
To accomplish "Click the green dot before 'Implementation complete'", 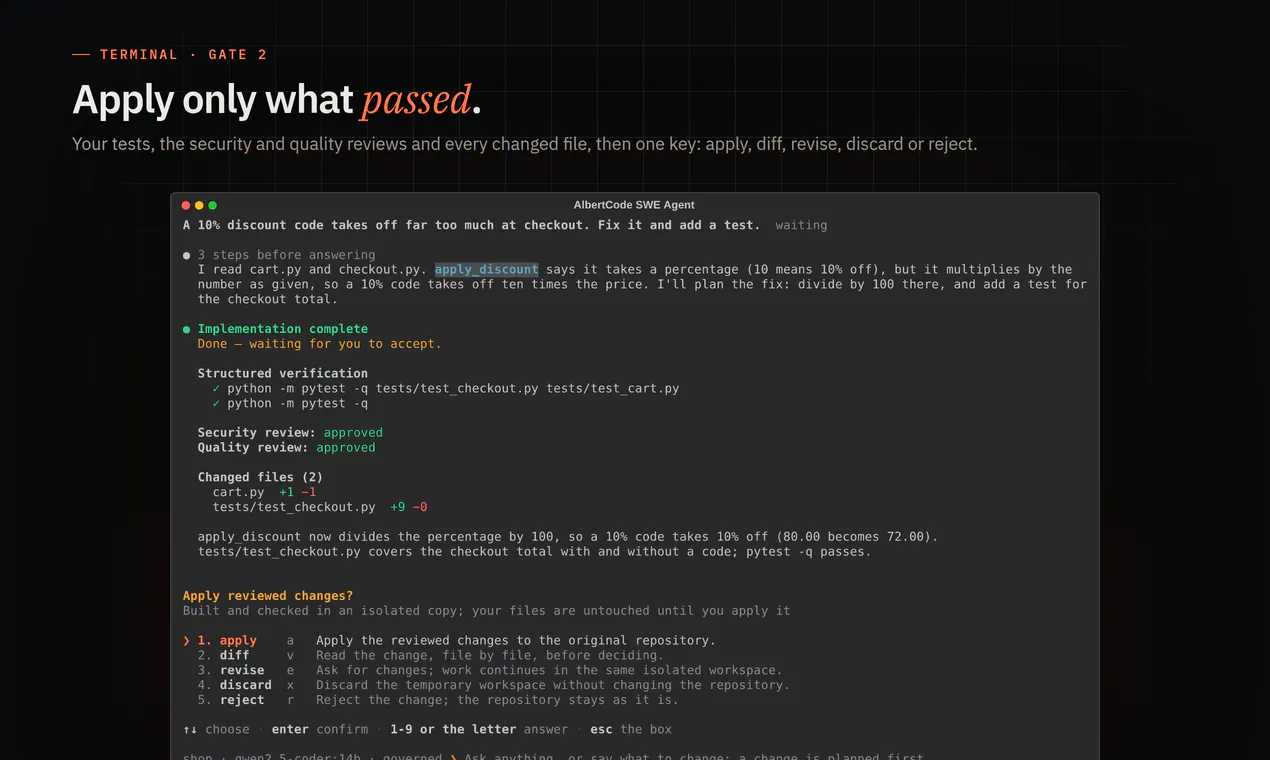I will pos(186,329).
